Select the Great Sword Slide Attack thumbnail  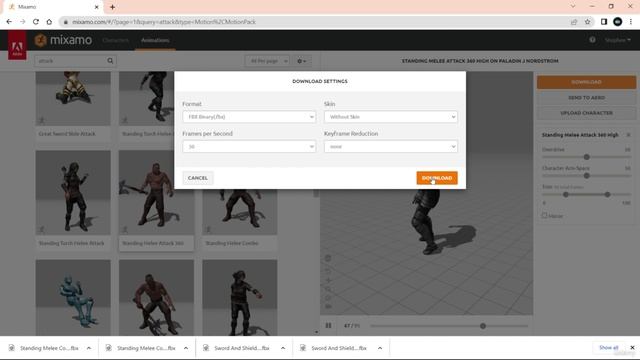pyautogui.click(x=73, y=98)
